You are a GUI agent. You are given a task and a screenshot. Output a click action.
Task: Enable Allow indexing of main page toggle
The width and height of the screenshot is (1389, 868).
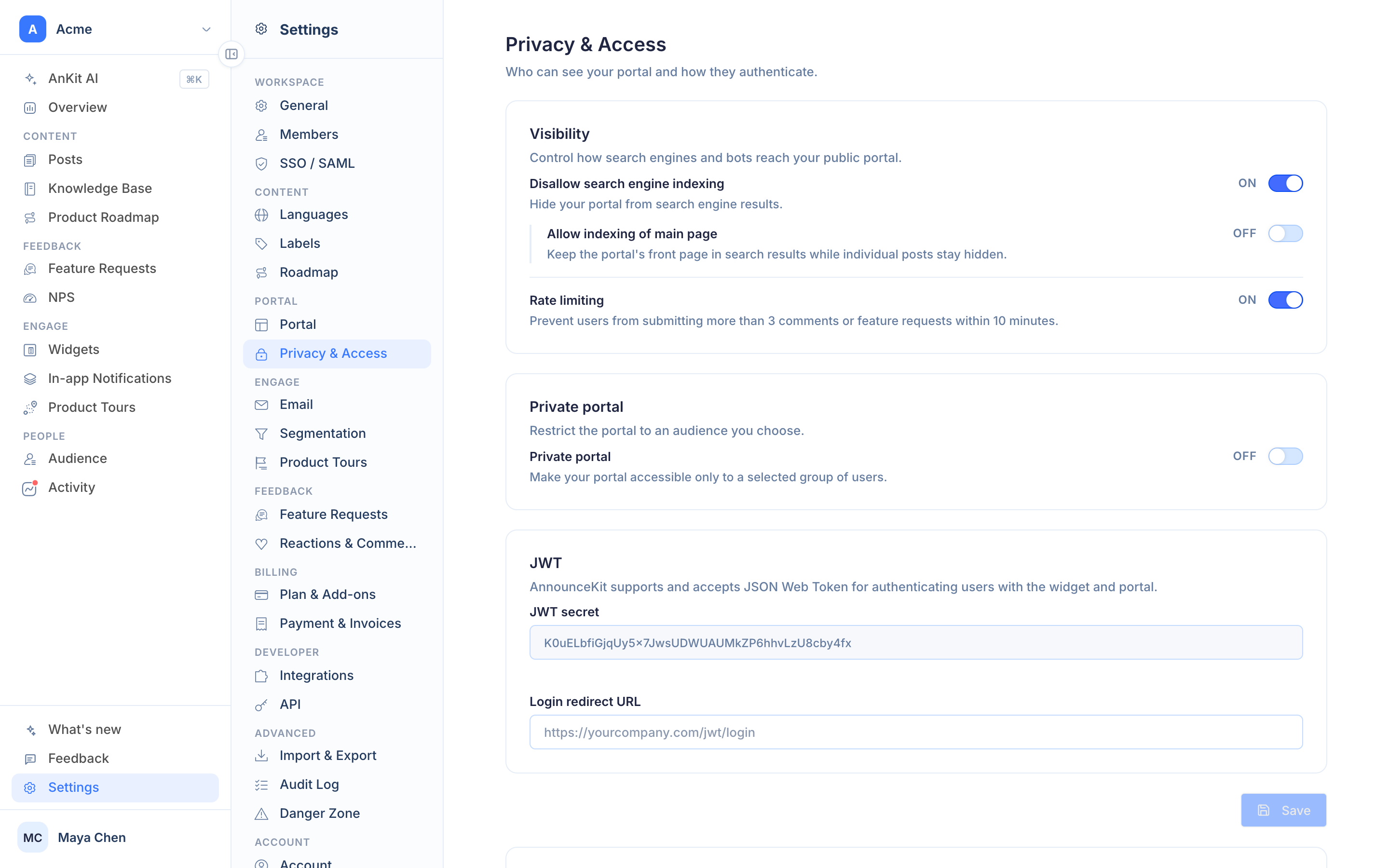(1285, 234)
